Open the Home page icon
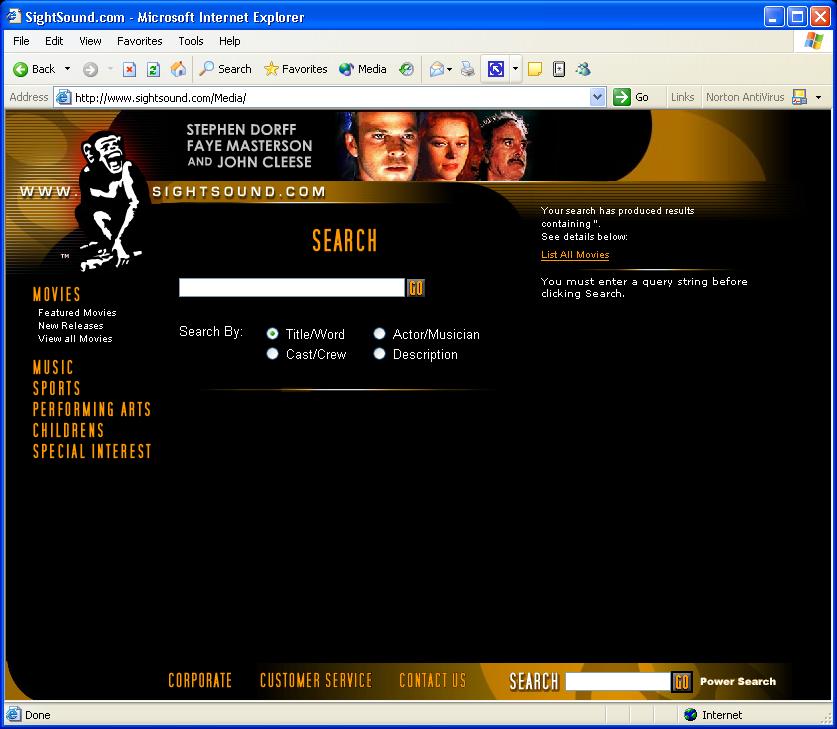The image size is (837, 729). [x=178, y=69]
